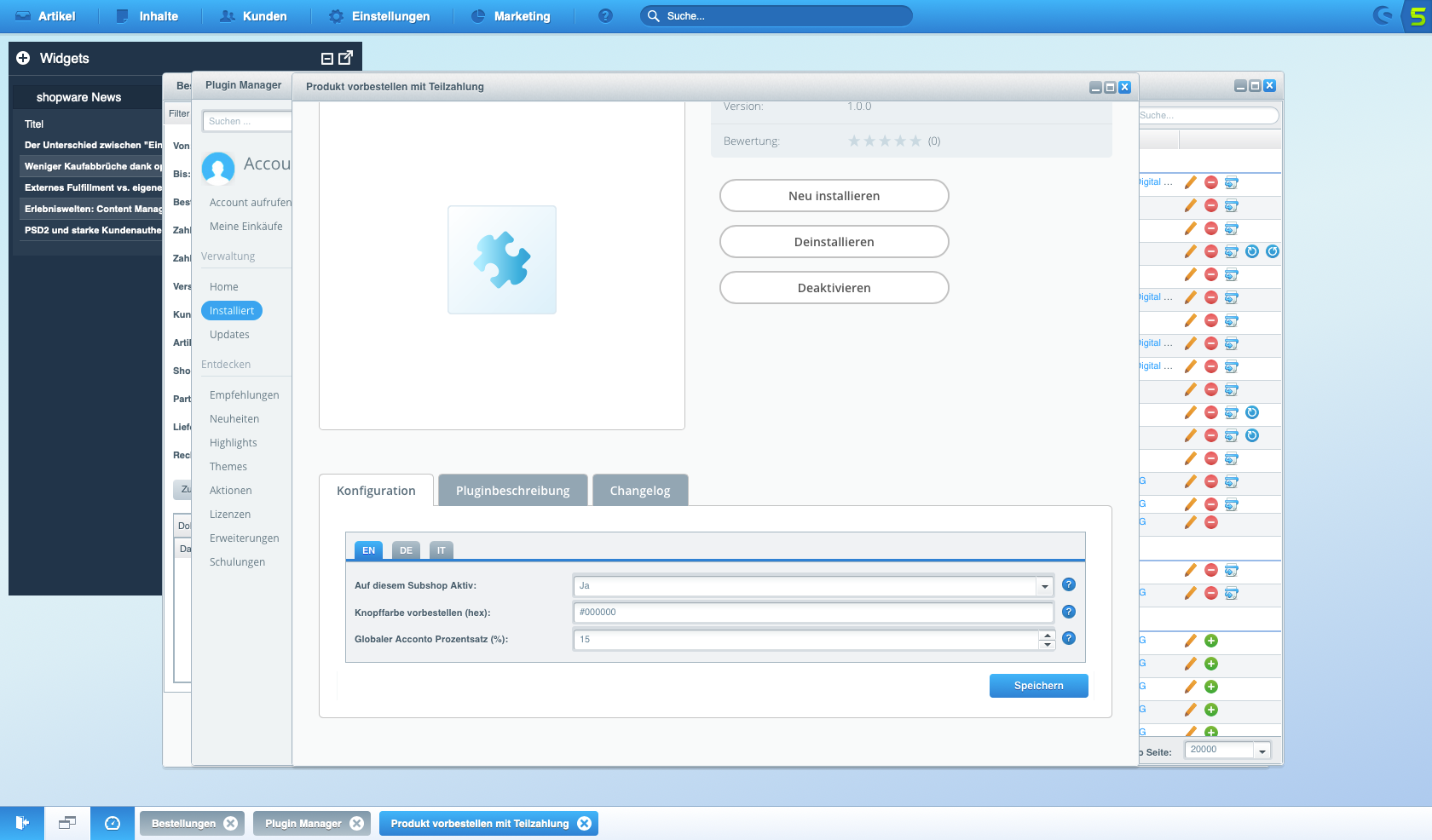1432x840 pixels.
Task: Click the Bewertung star rating
Action: (x=885, y=141)
